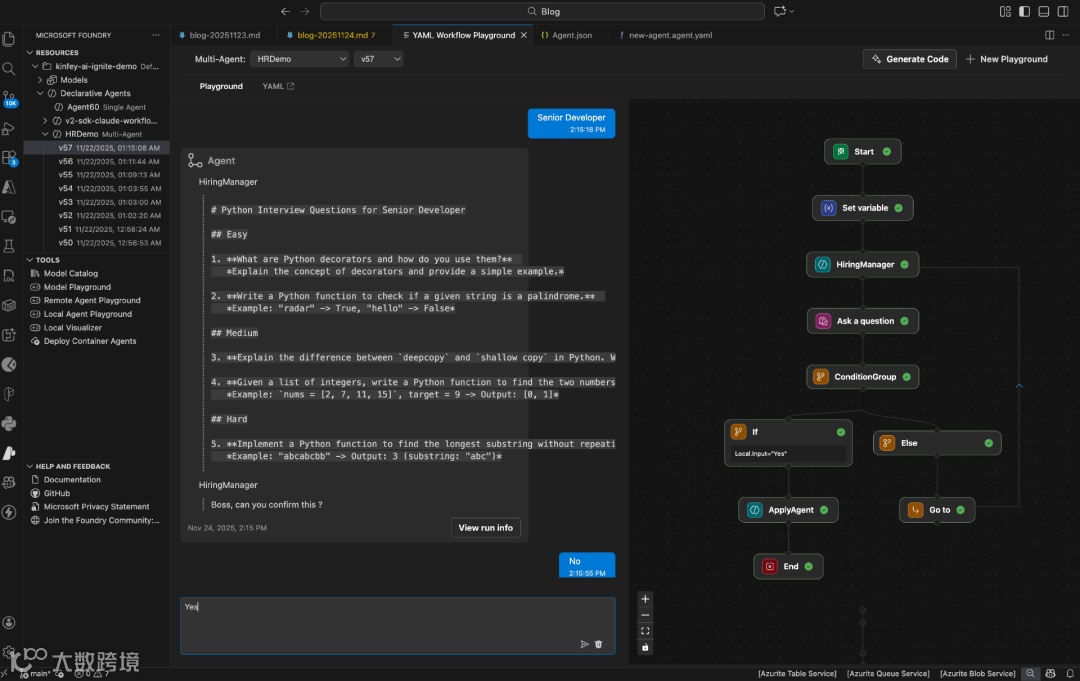This screenshot has height=681, width=1080.
Task: Switch to the blog-20251124.md tab
Action: click(336, 35)
